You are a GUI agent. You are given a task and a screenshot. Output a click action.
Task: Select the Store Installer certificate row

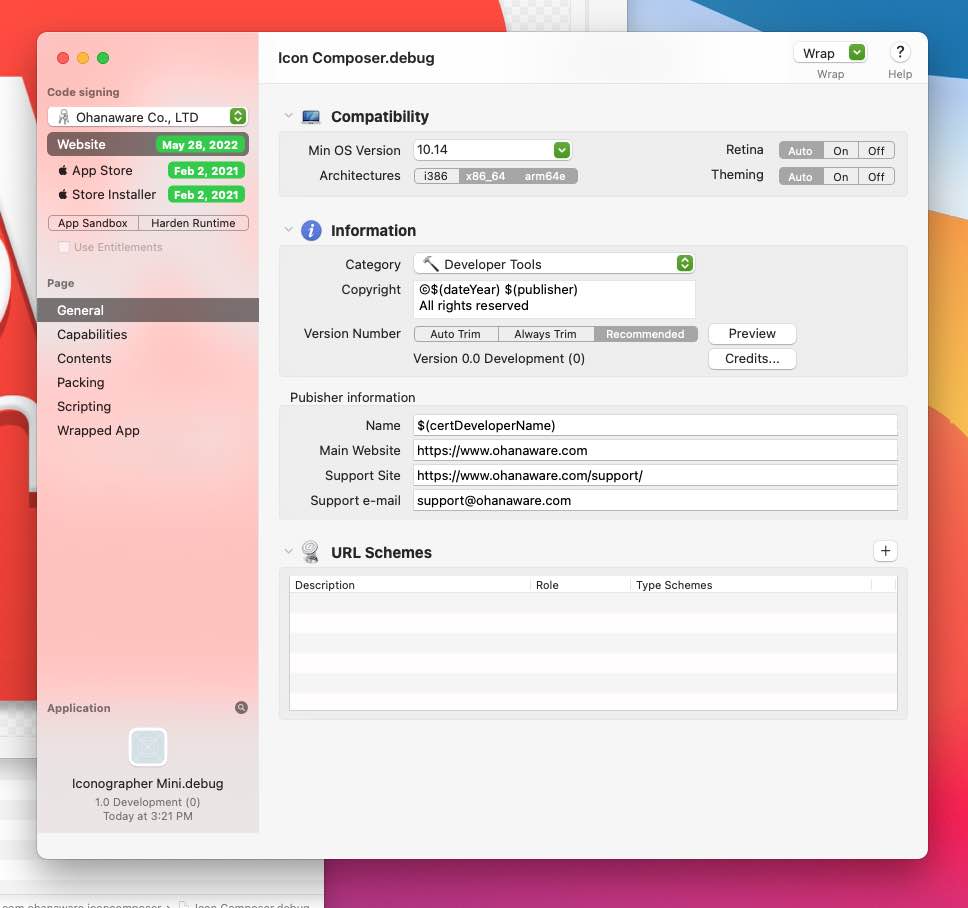pos(148,194)
